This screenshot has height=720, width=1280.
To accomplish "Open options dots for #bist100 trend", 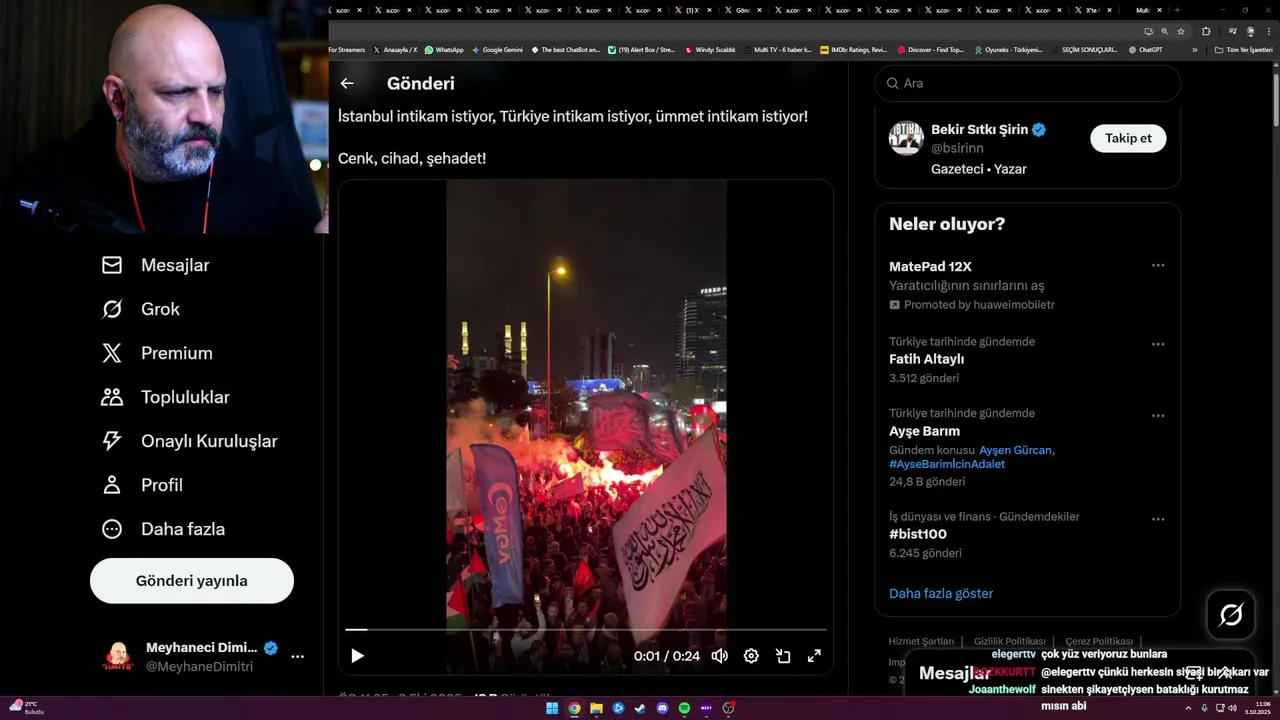I will pos(1158,519).
